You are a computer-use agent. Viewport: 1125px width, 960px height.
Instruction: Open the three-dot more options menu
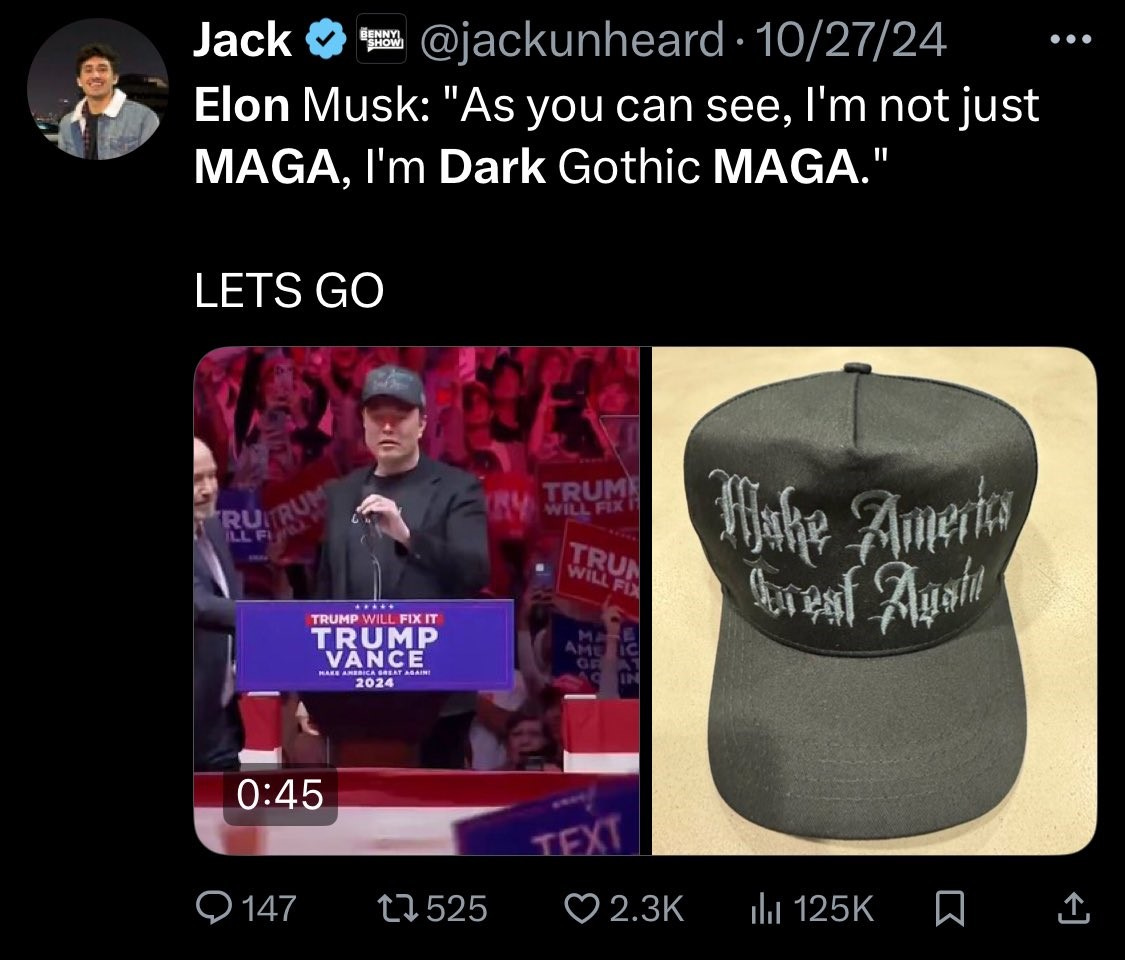point(1071,40)
